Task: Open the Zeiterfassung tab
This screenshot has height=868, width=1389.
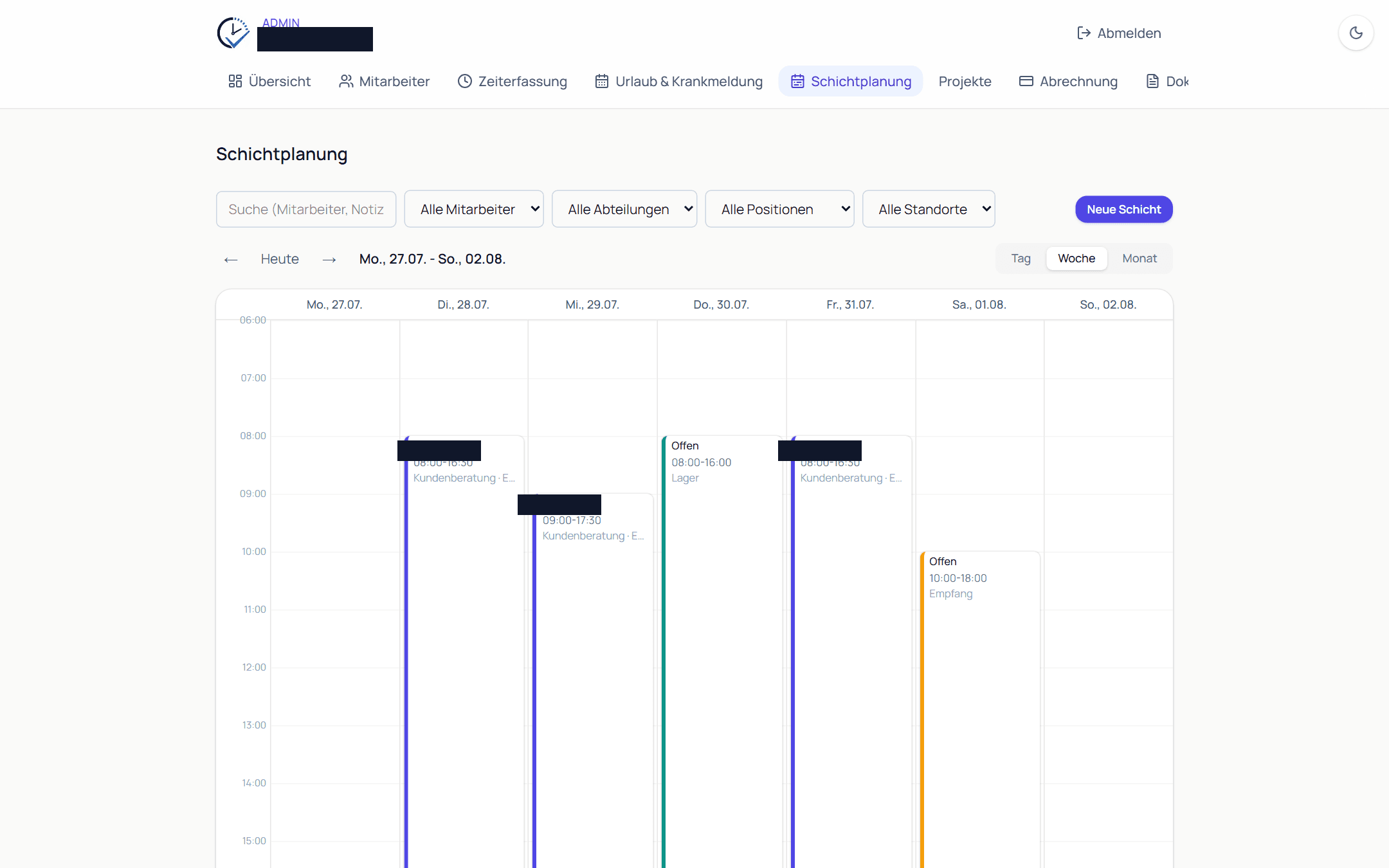Action: click(513, 81)
